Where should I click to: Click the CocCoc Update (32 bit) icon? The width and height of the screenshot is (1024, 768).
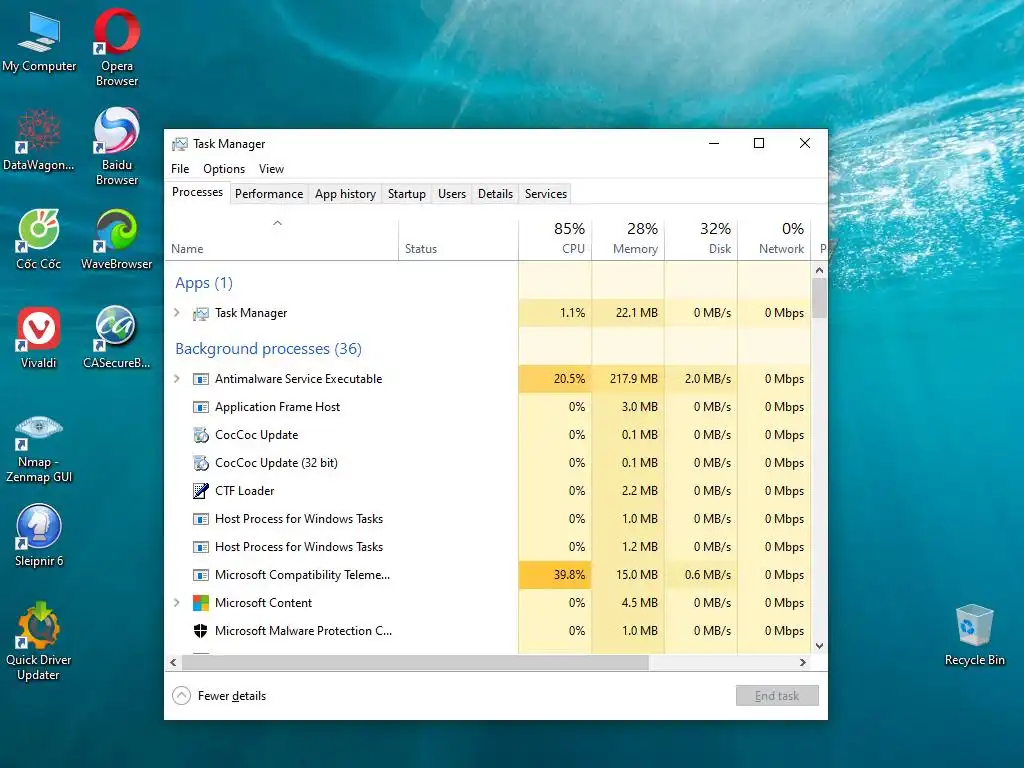pyautogui.click(x=200, y=463)
